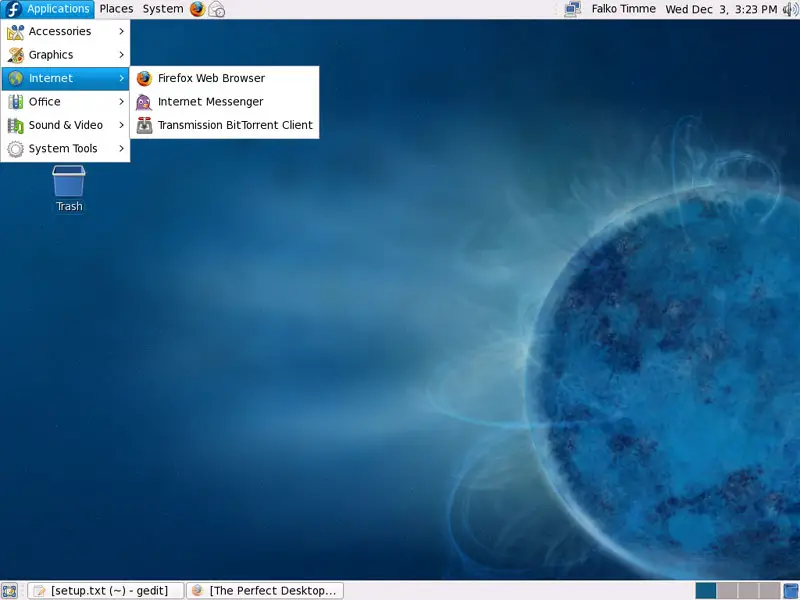Click the Fedora logo icon
Viewport: 800px width, 600px height.
coord(13,9)
